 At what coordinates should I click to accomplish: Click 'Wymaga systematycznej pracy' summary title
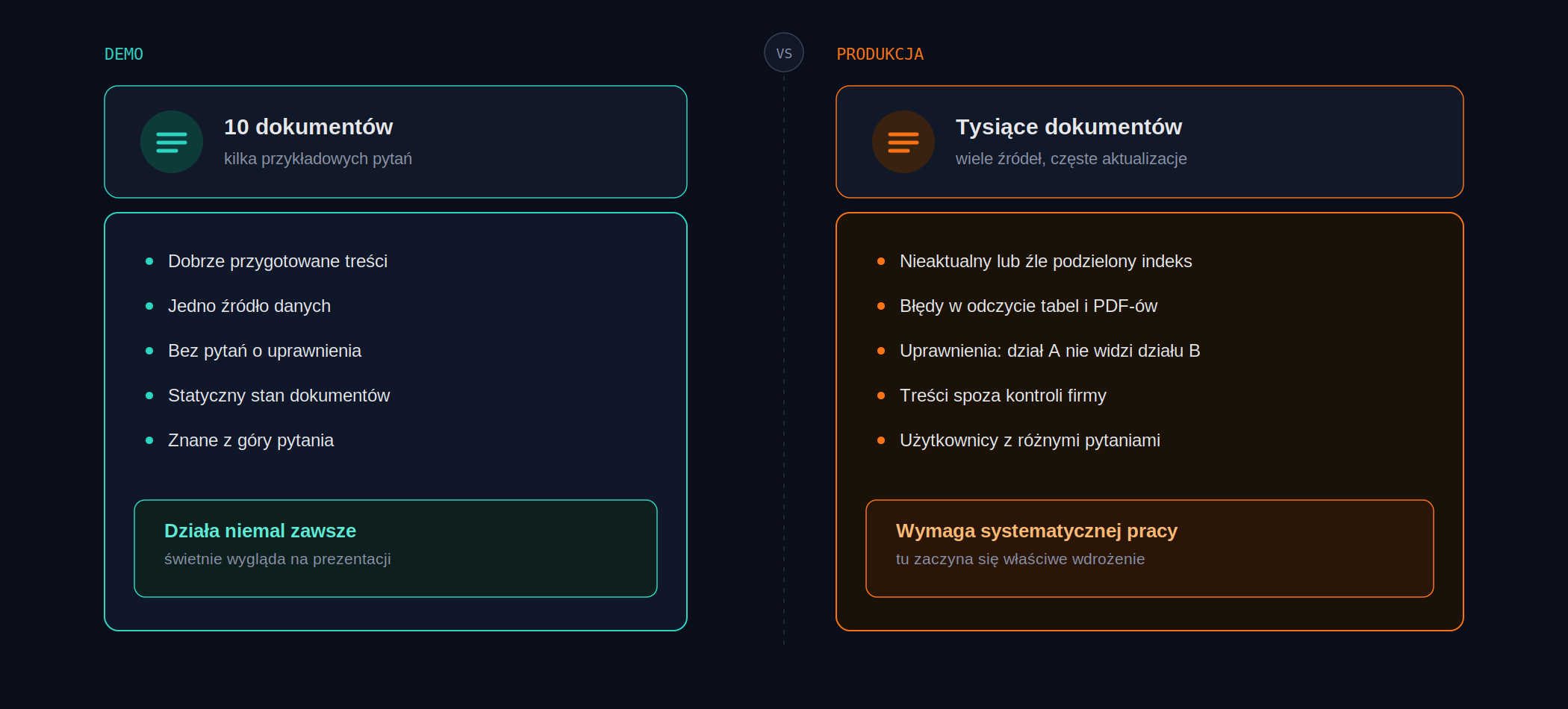(x=1036, y=531)
